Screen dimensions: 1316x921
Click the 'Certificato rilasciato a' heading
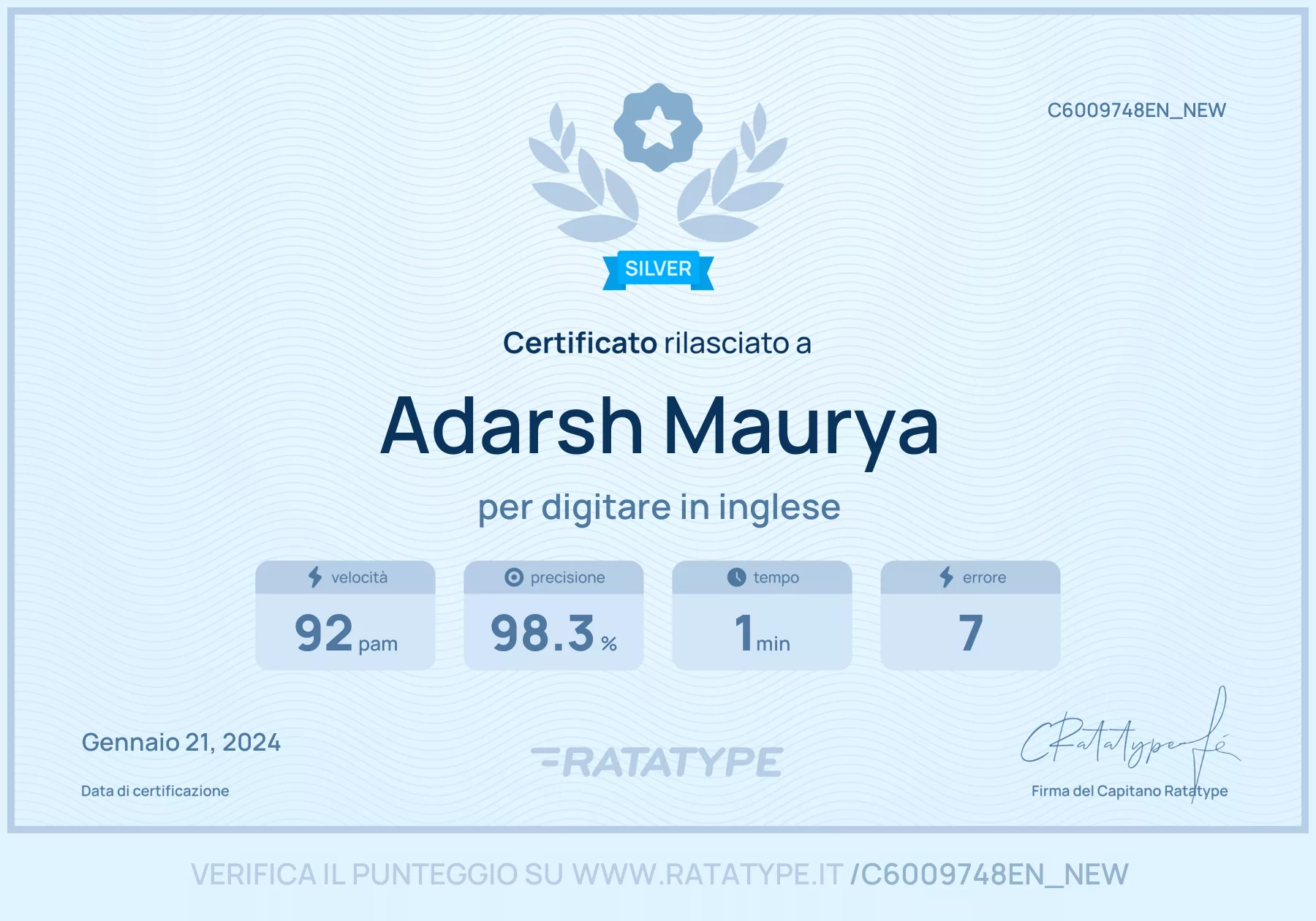(x=657, y=343)
